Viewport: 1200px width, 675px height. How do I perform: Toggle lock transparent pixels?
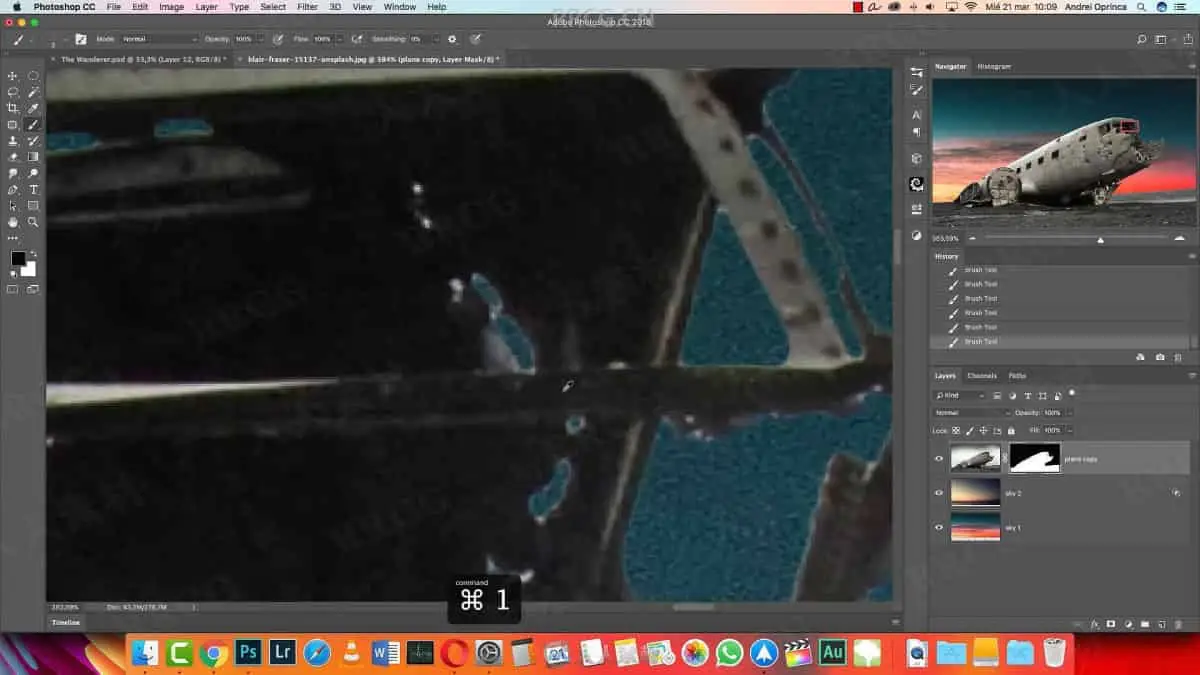point(955,430)
